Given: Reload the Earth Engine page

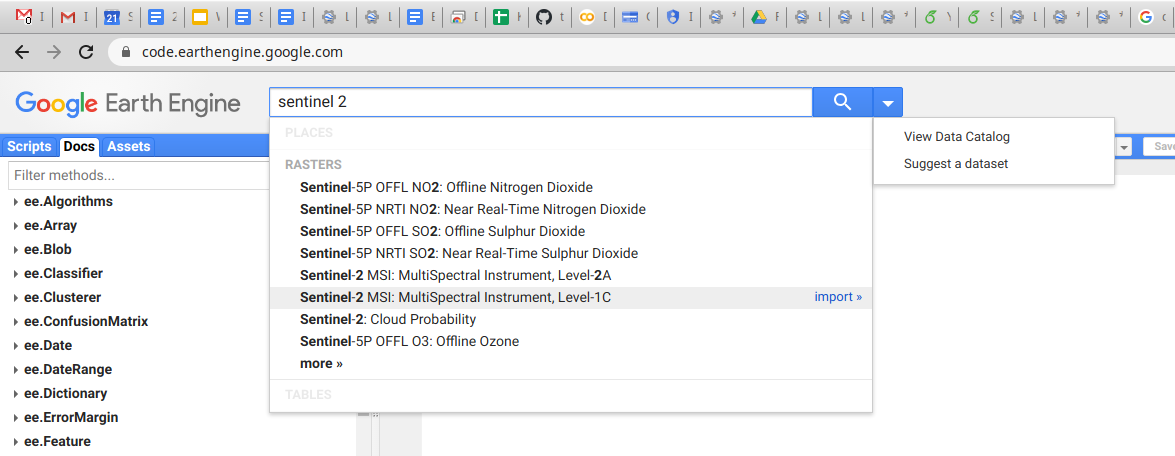Looking at the screenshot, I should [x=86, y=52].
